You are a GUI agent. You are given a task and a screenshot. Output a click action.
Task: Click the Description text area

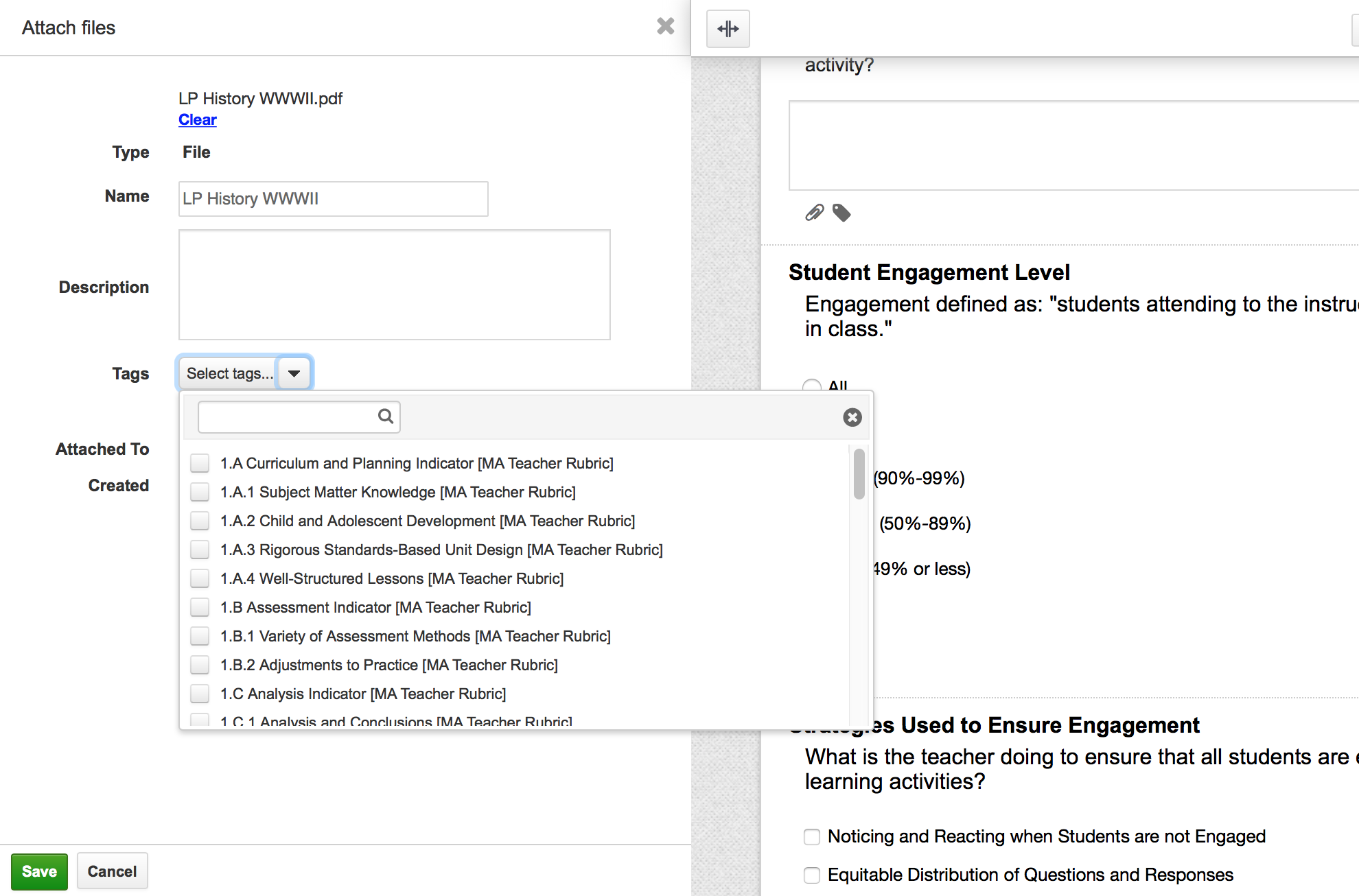tap(395, 285)
